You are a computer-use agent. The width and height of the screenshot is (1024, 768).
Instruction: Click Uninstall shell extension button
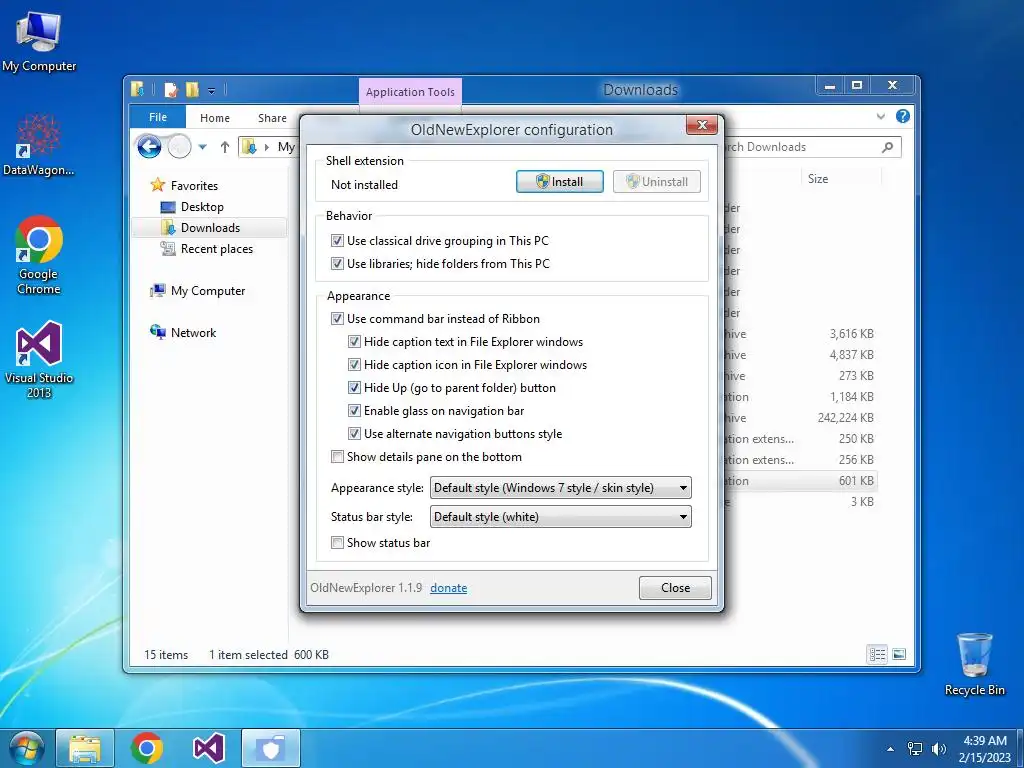(656, 182)
